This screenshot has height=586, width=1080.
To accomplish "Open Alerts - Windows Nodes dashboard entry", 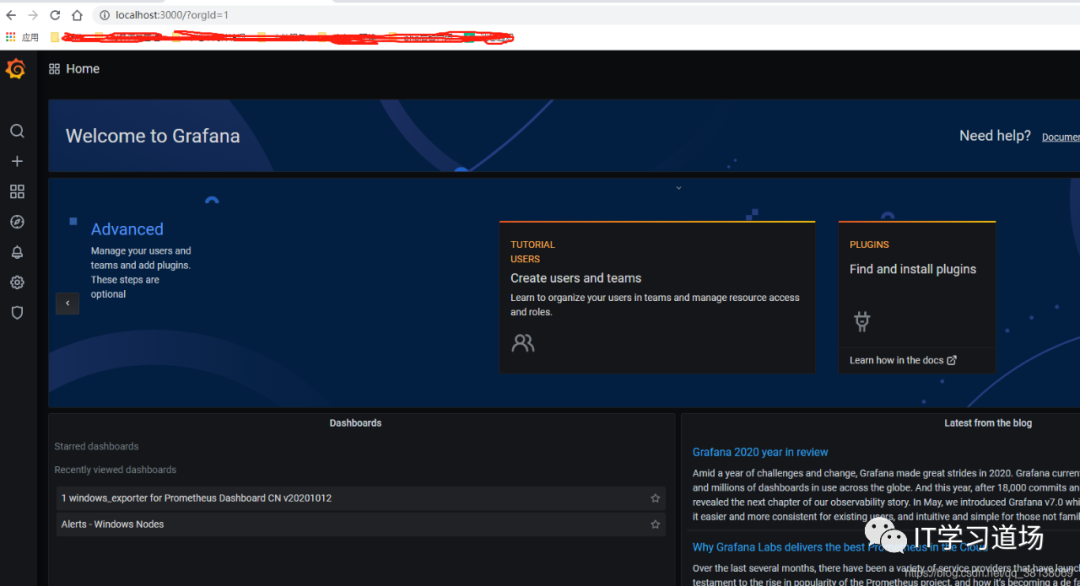I will click(360, 524).
